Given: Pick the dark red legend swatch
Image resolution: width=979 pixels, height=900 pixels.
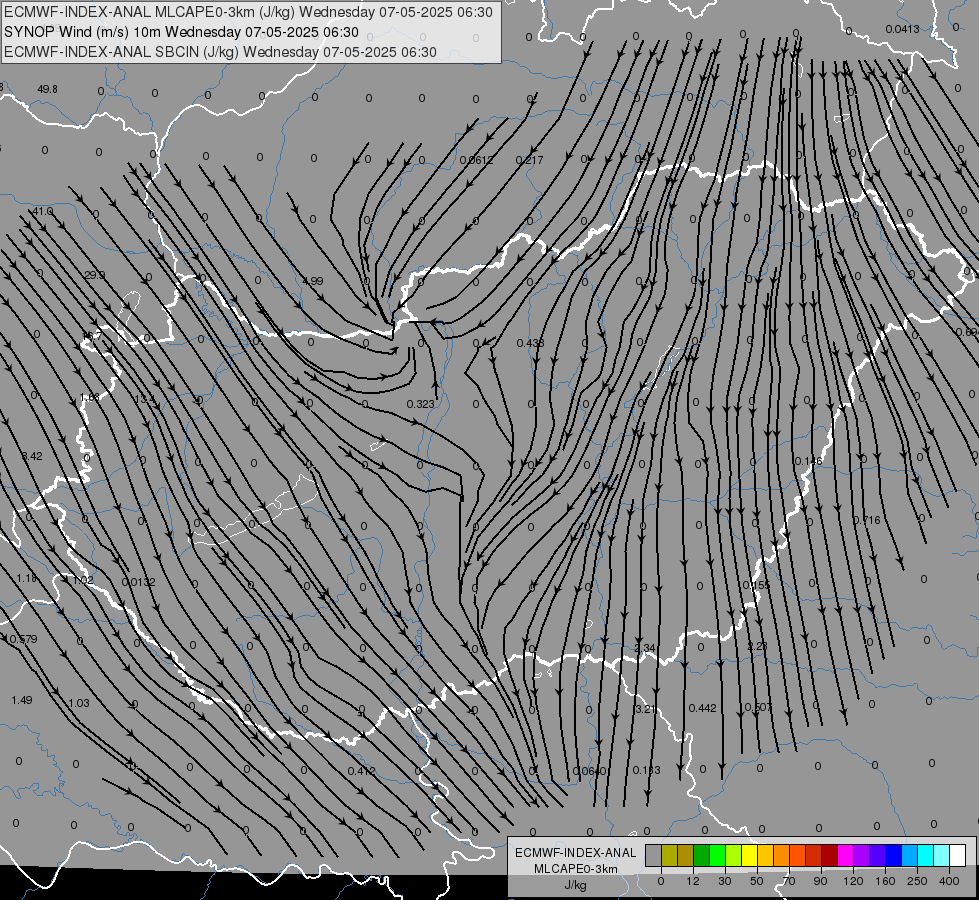Looking at the screenshot, I should pyautogui.click(x=829, y=856).
